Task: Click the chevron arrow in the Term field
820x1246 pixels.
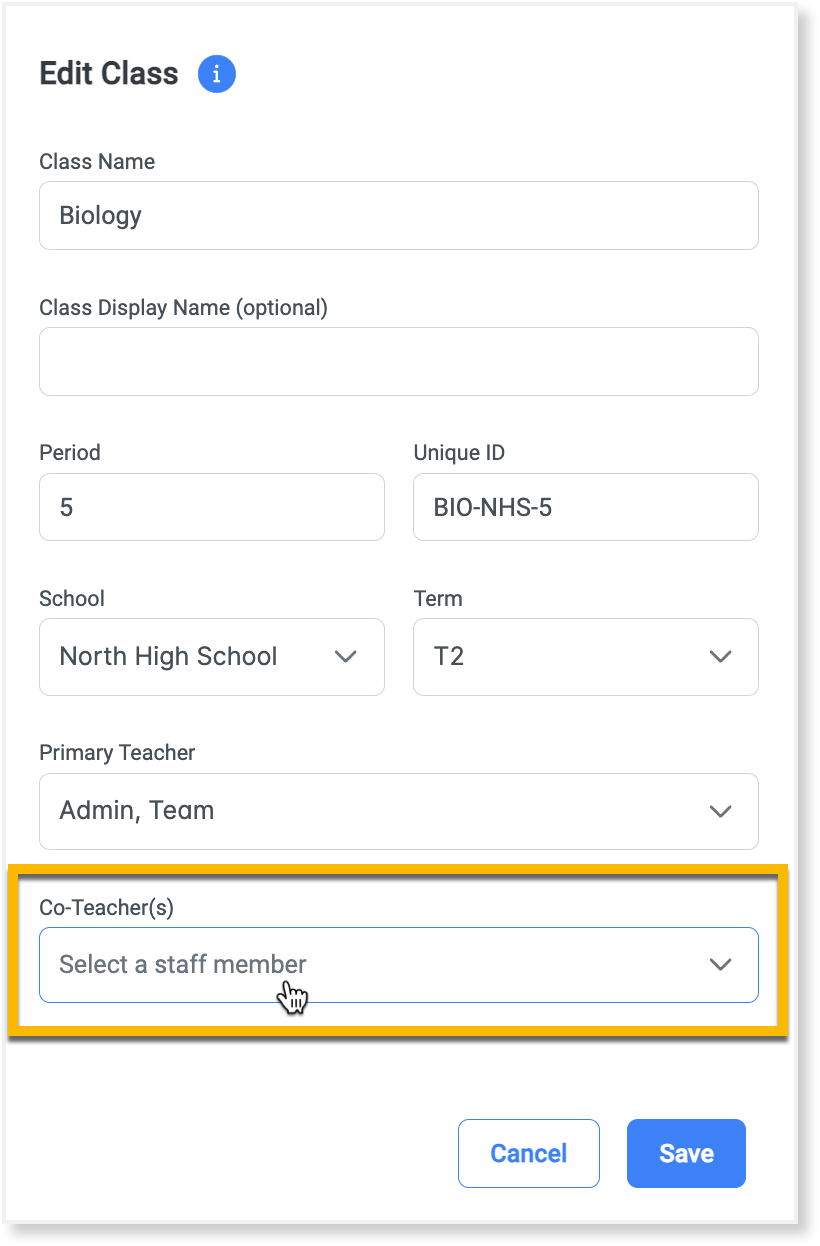Action: click(x=720, y=657)
